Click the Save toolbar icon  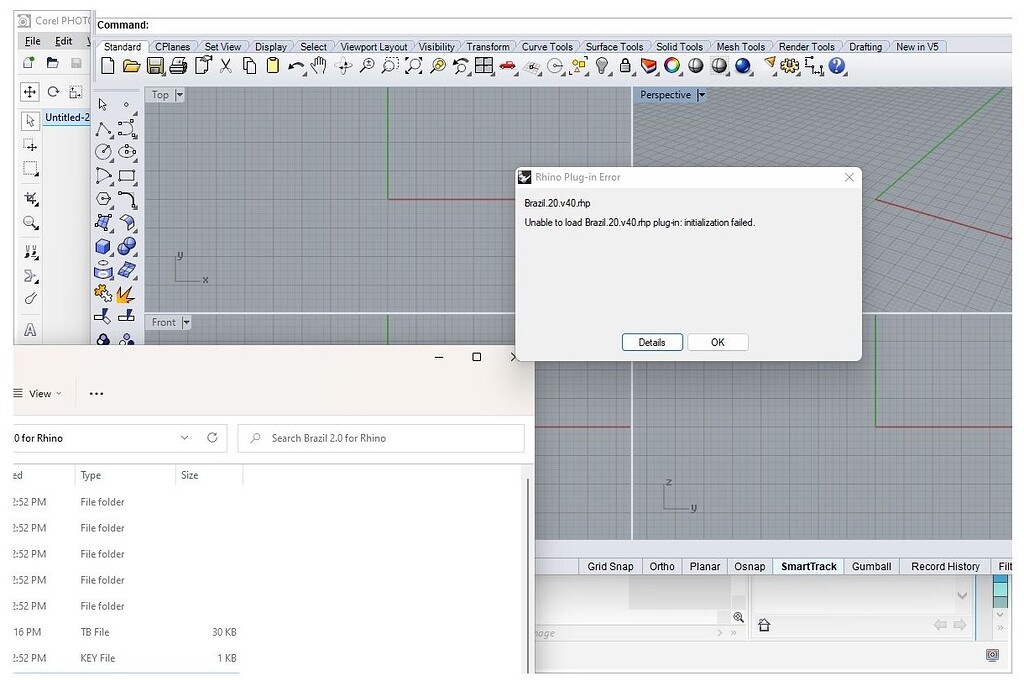[x=156, y=66]
